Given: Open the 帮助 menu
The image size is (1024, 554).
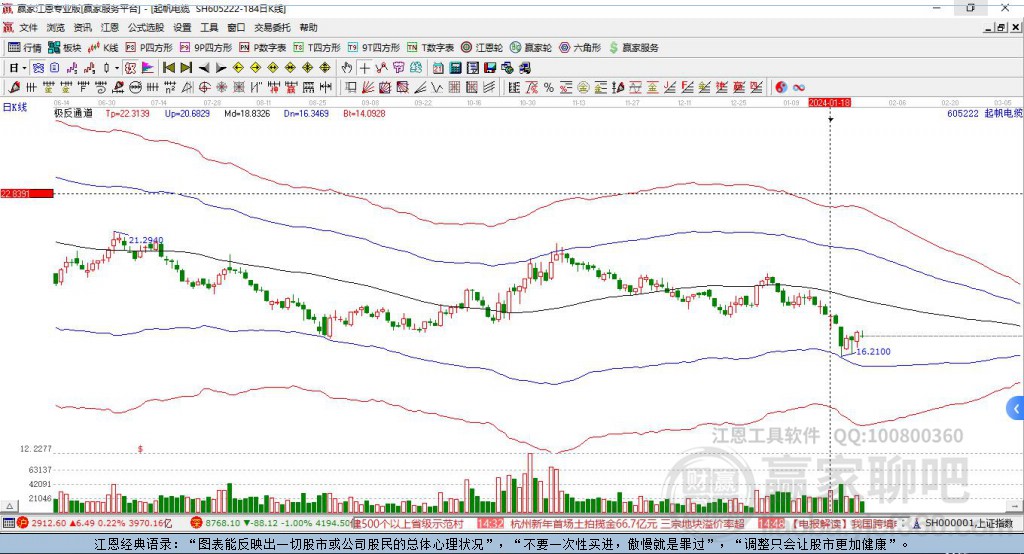Looking at the screenshot, I should click(308, 27).
